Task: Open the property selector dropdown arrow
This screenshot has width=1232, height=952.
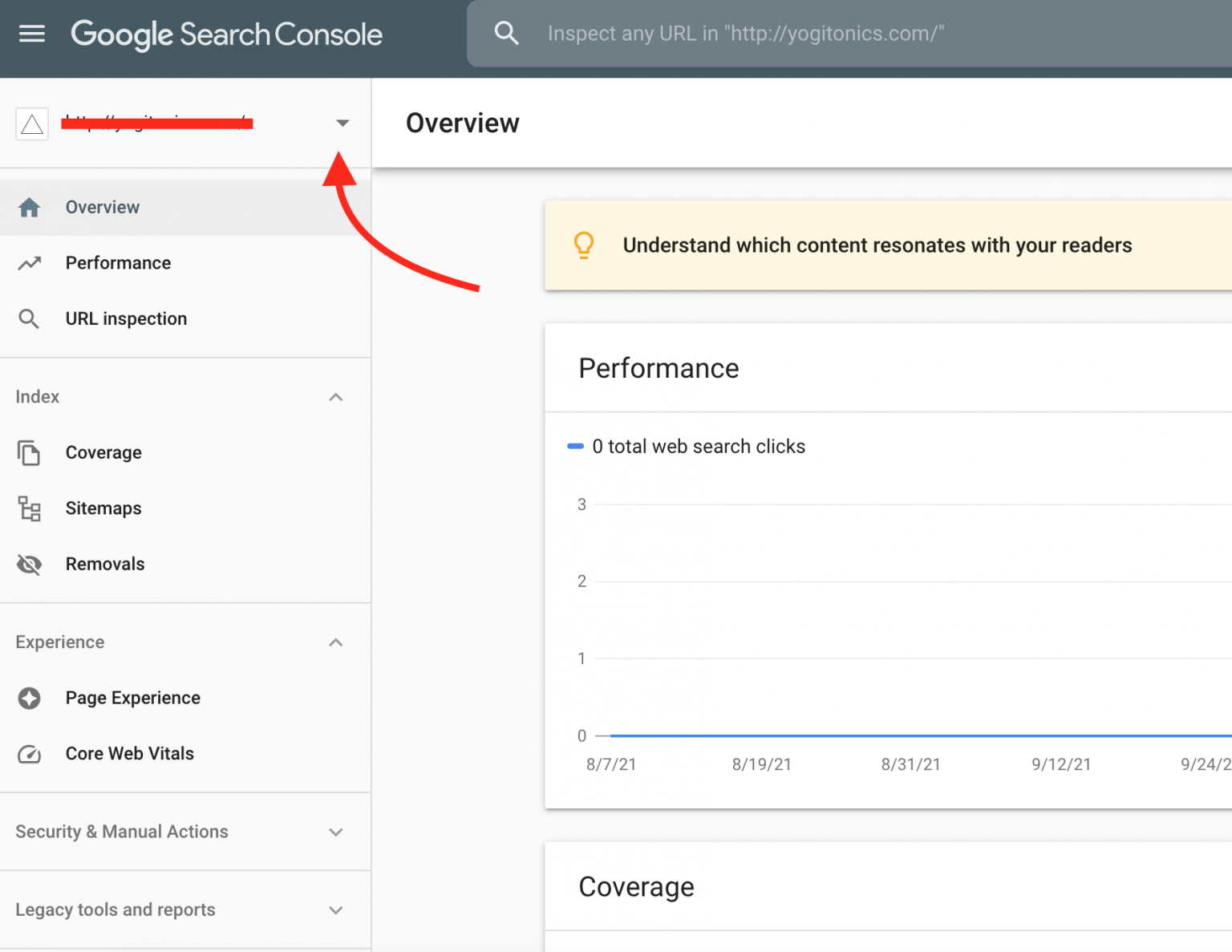Action: pyautogui.click(x=342, y=124)
